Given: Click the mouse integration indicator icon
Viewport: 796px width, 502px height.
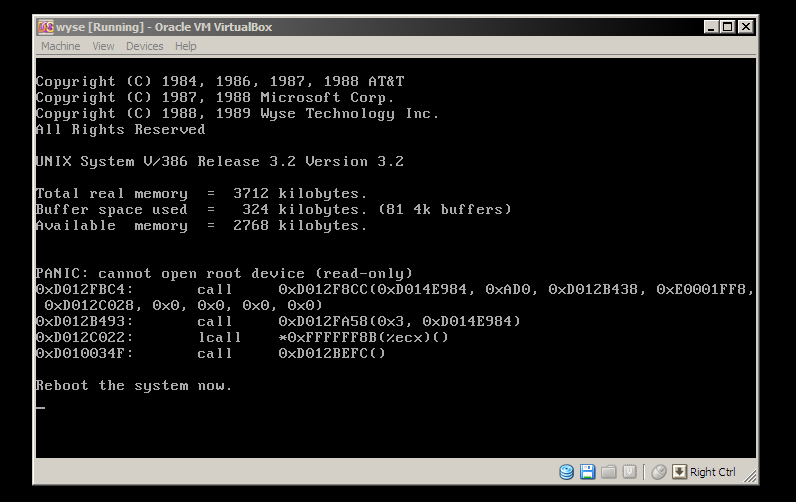Looking at the screenshot, I should coord(658,472).
